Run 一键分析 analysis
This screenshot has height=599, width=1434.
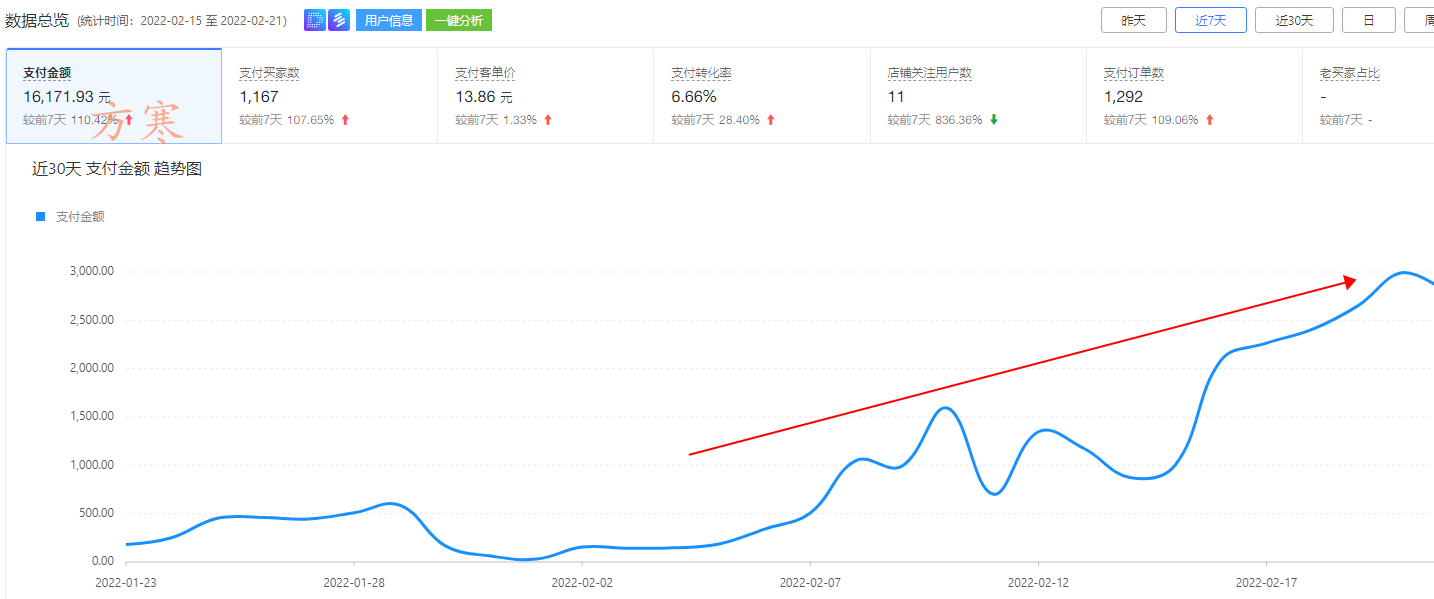(x=458, y=20)
